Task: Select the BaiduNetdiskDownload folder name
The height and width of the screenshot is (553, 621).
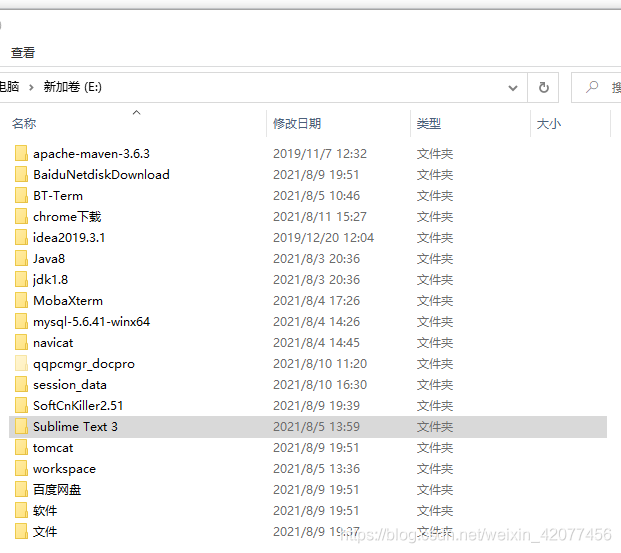Action: click(x=101, y=174)
